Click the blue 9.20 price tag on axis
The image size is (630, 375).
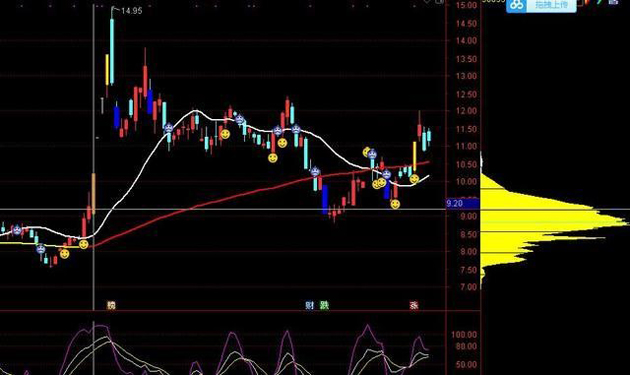462,204
